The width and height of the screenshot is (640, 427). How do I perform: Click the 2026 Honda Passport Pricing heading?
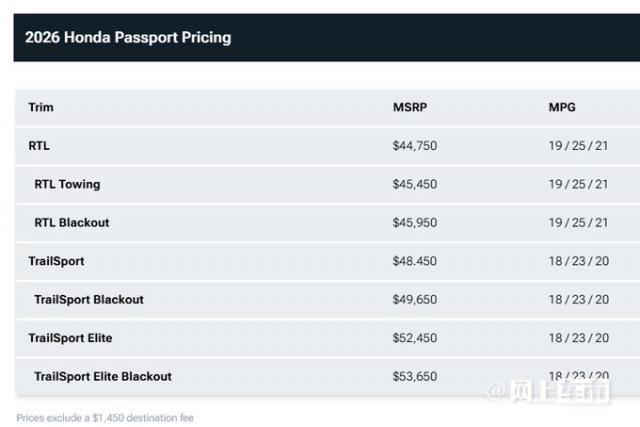(128, 38)
